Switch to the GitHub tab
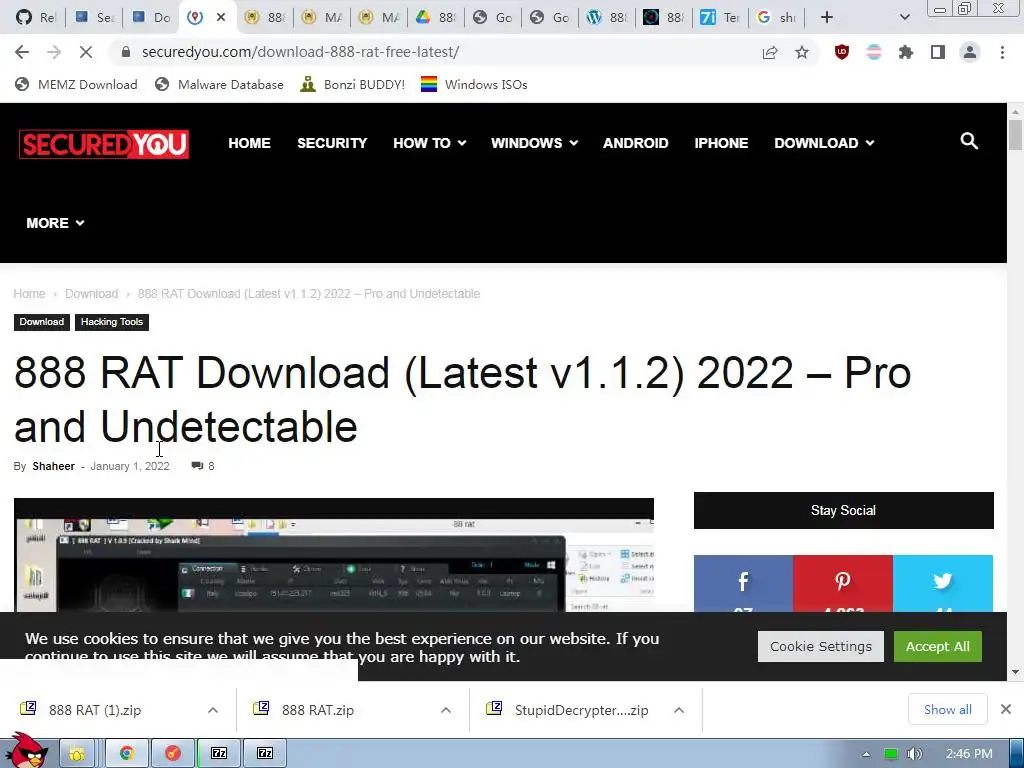 pos(36,18)
